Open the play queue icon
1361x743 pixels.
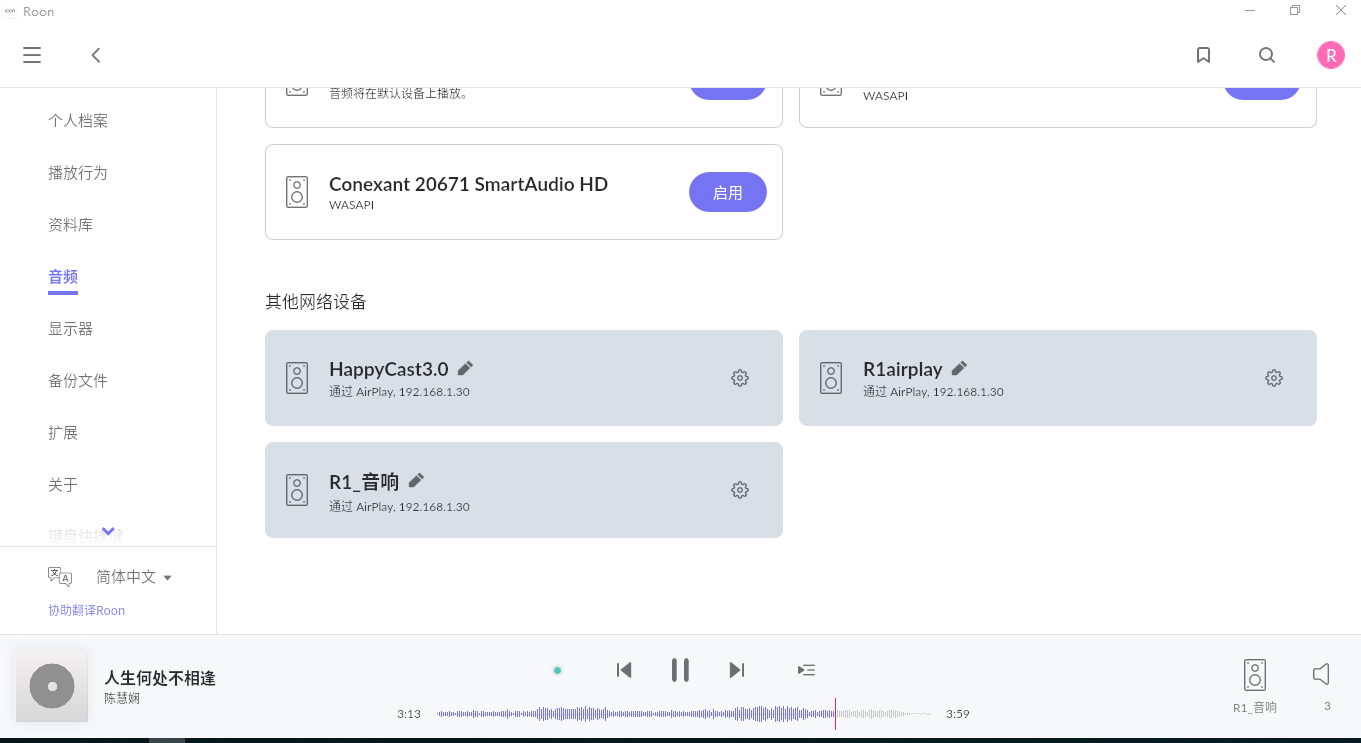(807, 670)
